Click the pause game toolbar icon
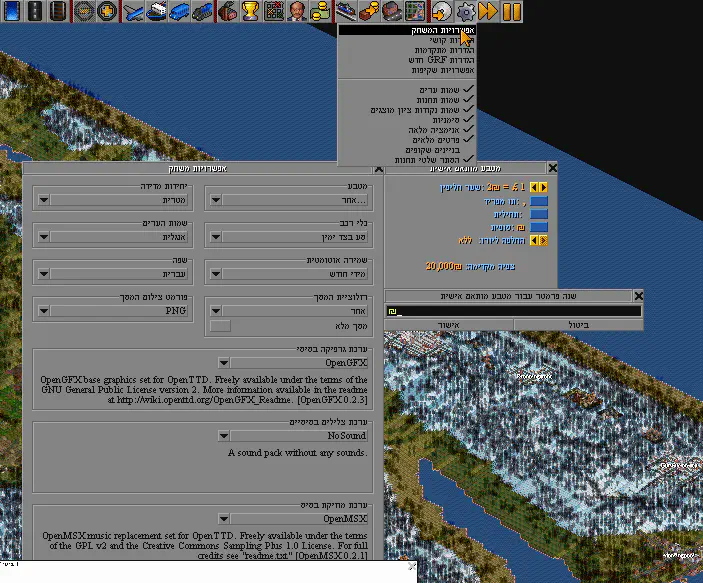The width and height of the screenshot is (703, 583). 511,12
